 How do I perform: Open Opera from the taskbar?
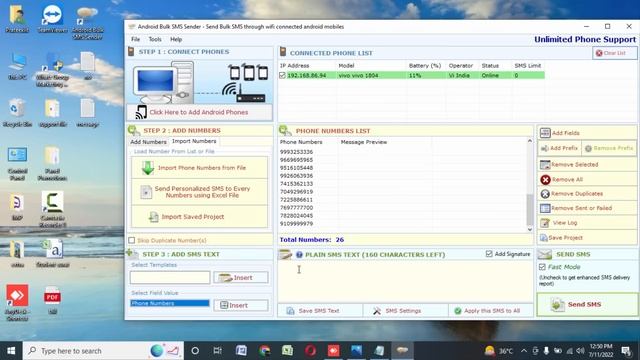tap(310, 351)
